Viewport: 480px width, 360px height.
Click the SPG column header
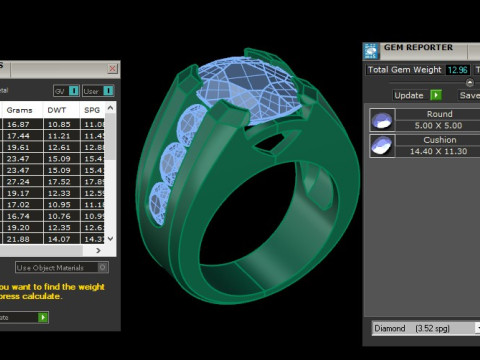(x=92, y=110)
